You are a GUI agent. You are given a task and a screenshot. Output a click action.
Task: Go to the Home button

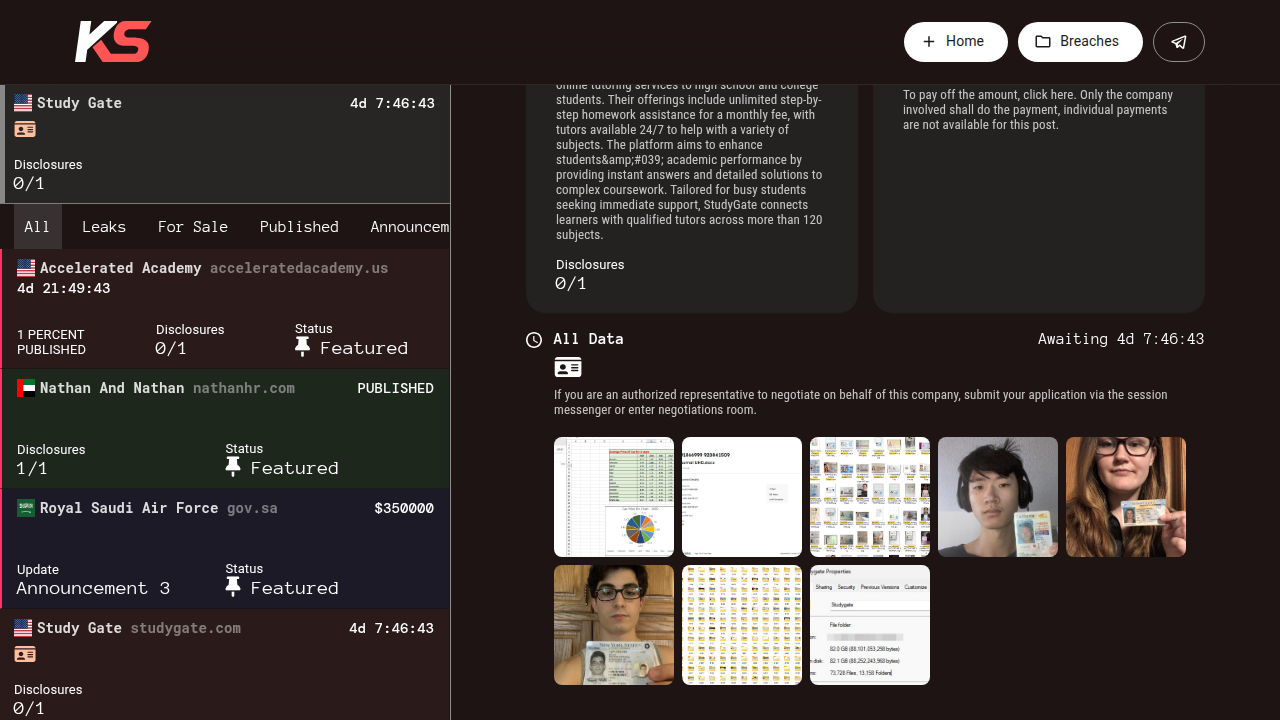pyautogui.click(x=955, y=42)
